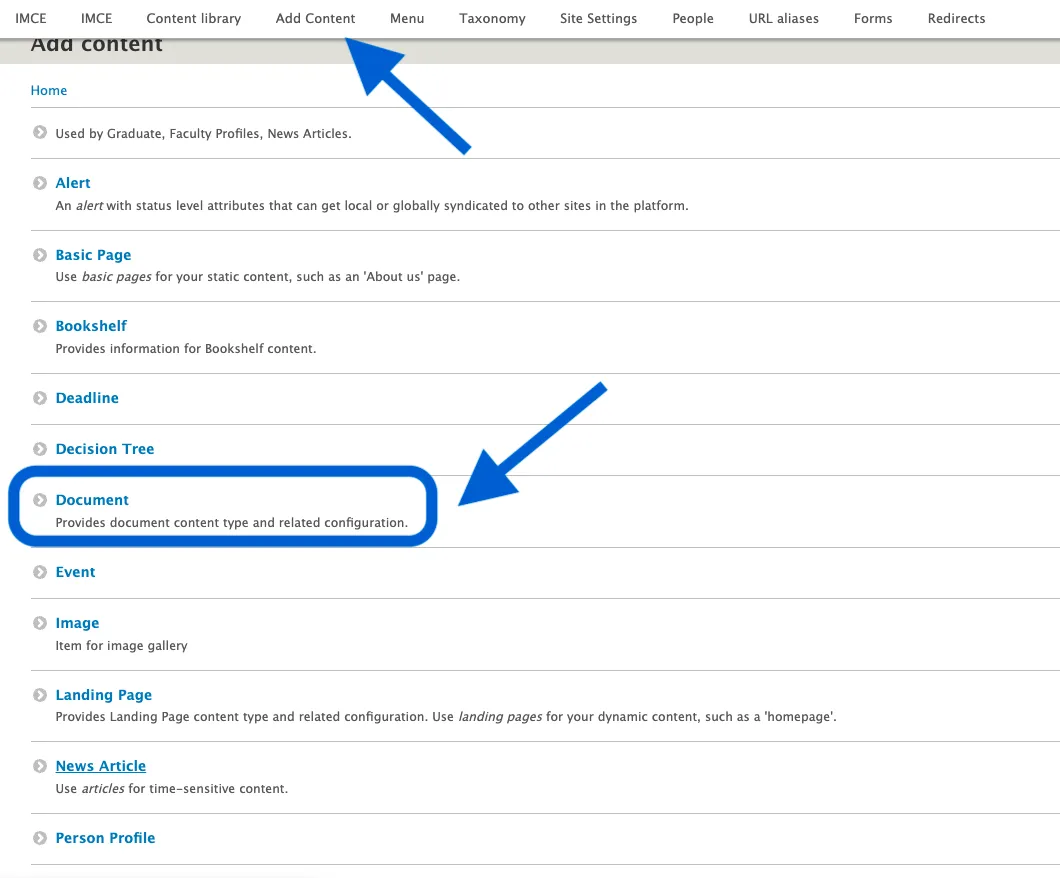1060x878 pixels.
Task: Open Site Settings menu item
Action: click(x=598, y=18)
